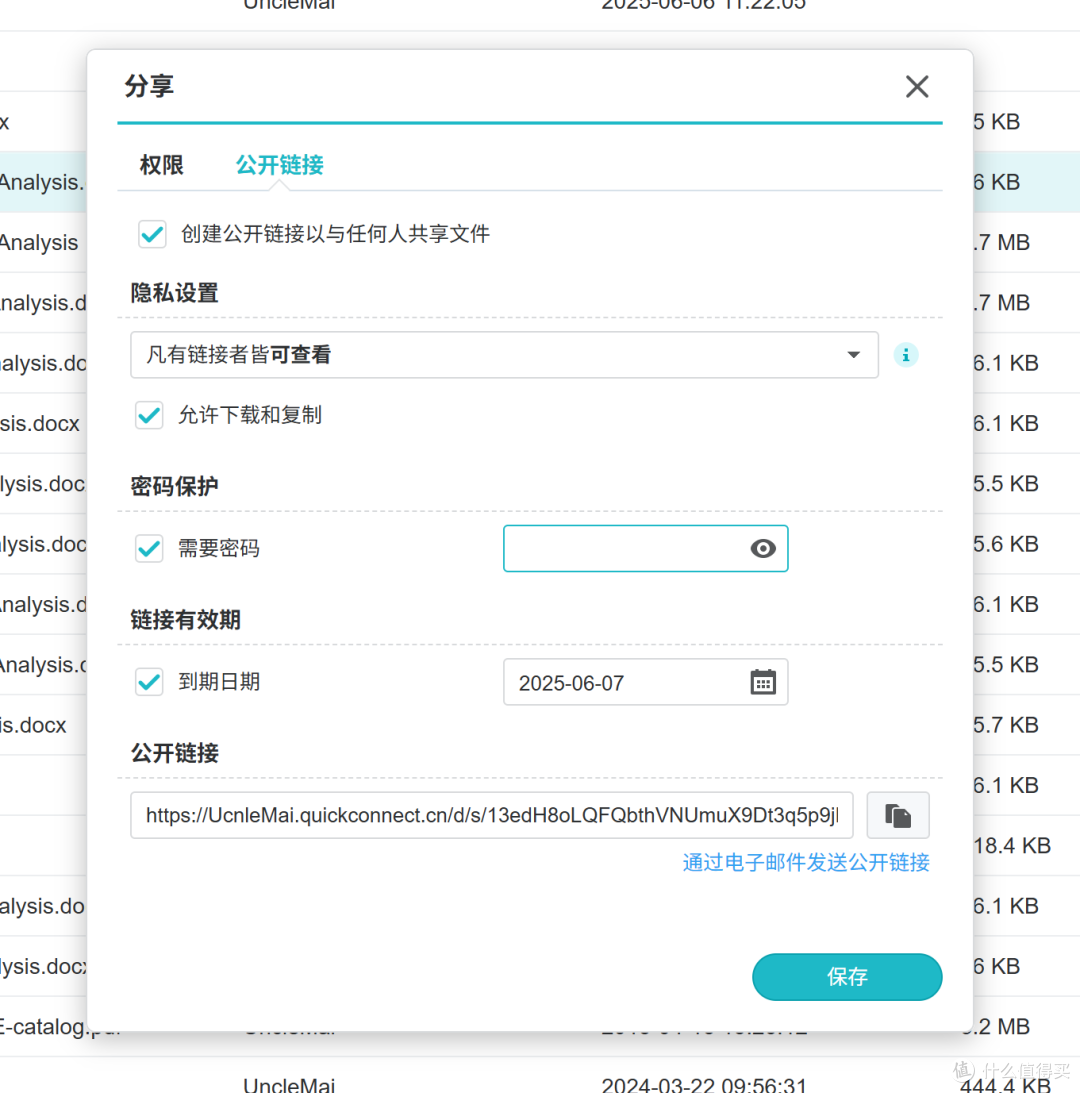1080x1093 pixels.
Task: Uncheck 创建公开链接以与任何人共享文件 checkbox
Action: (152, 234)
